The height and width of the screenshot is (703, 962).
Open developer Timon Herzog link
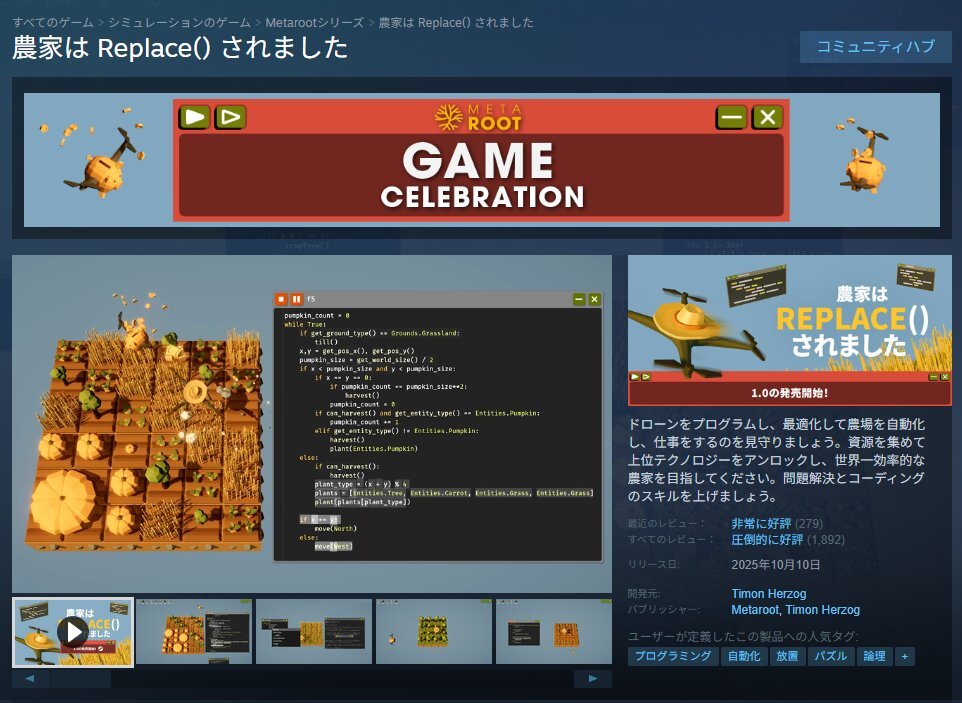[769, 594]
